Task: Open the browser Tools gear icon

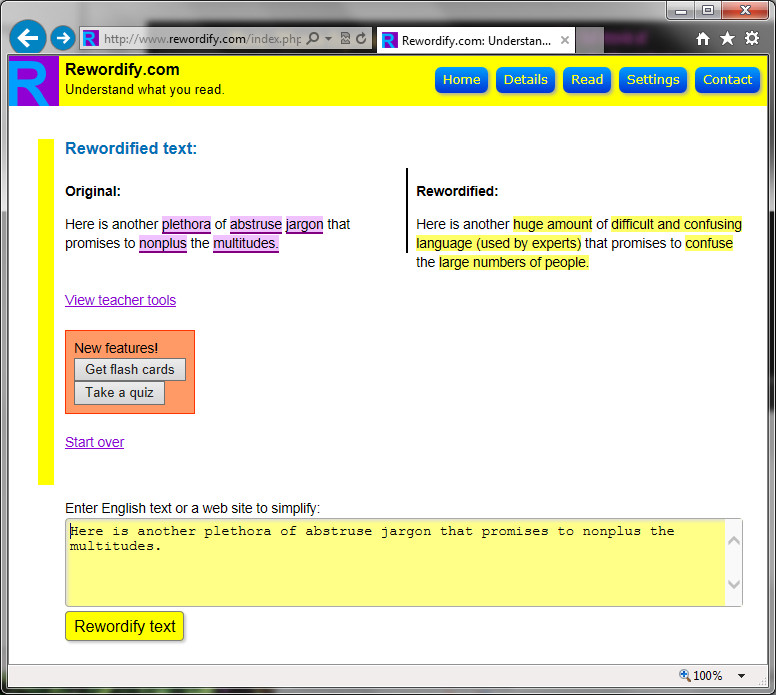Action: [x=752, y=38]
